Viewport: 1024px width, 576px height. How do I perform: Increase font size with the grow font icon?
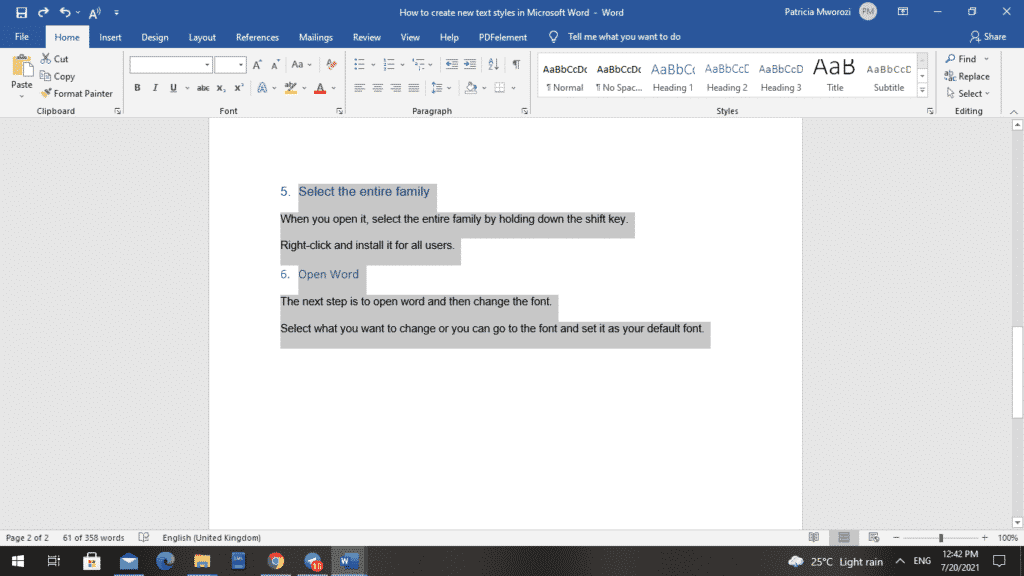pos(257,65)
